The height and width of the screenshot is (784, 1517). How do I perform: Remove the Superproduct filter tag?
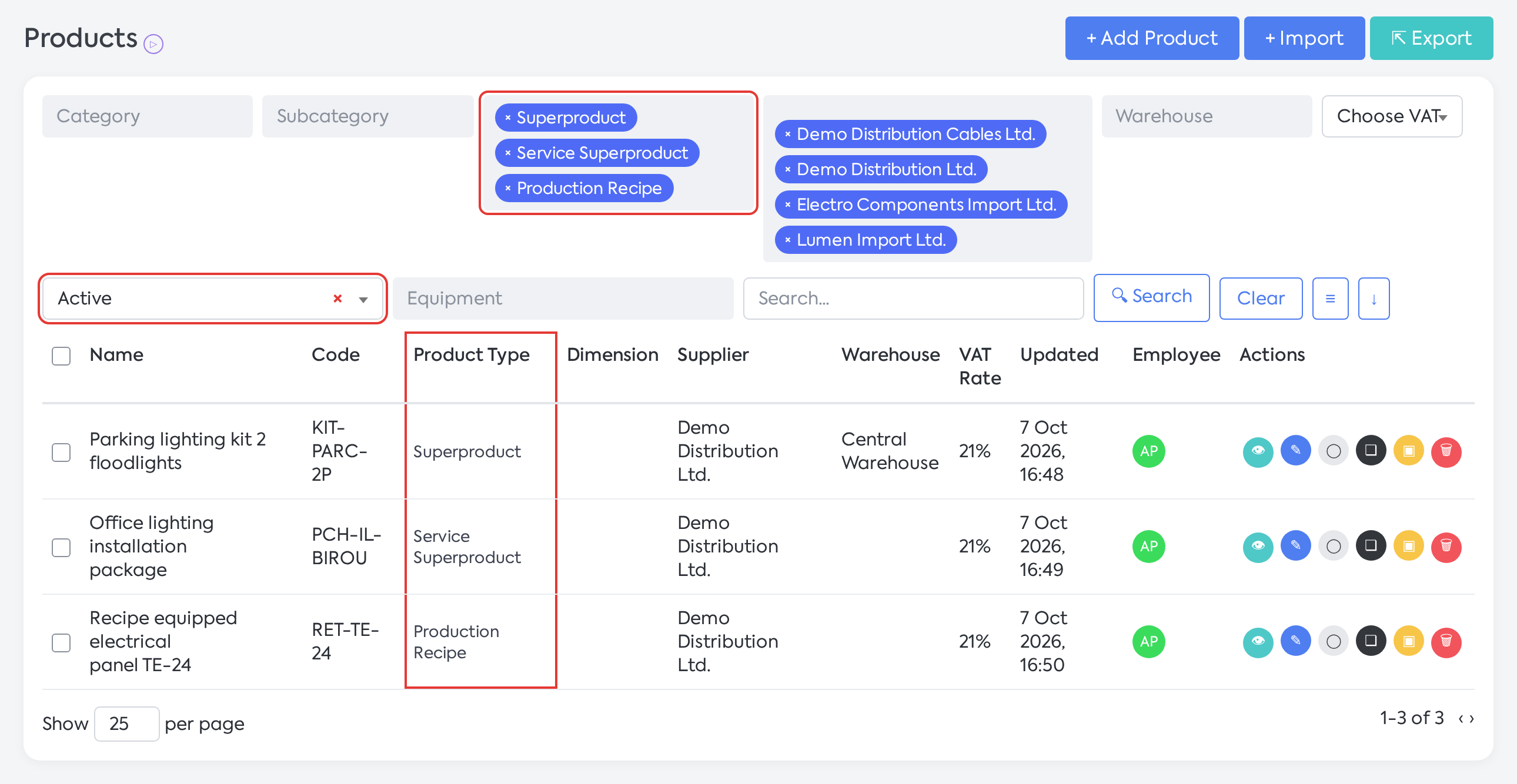click(x=507, y=118)
